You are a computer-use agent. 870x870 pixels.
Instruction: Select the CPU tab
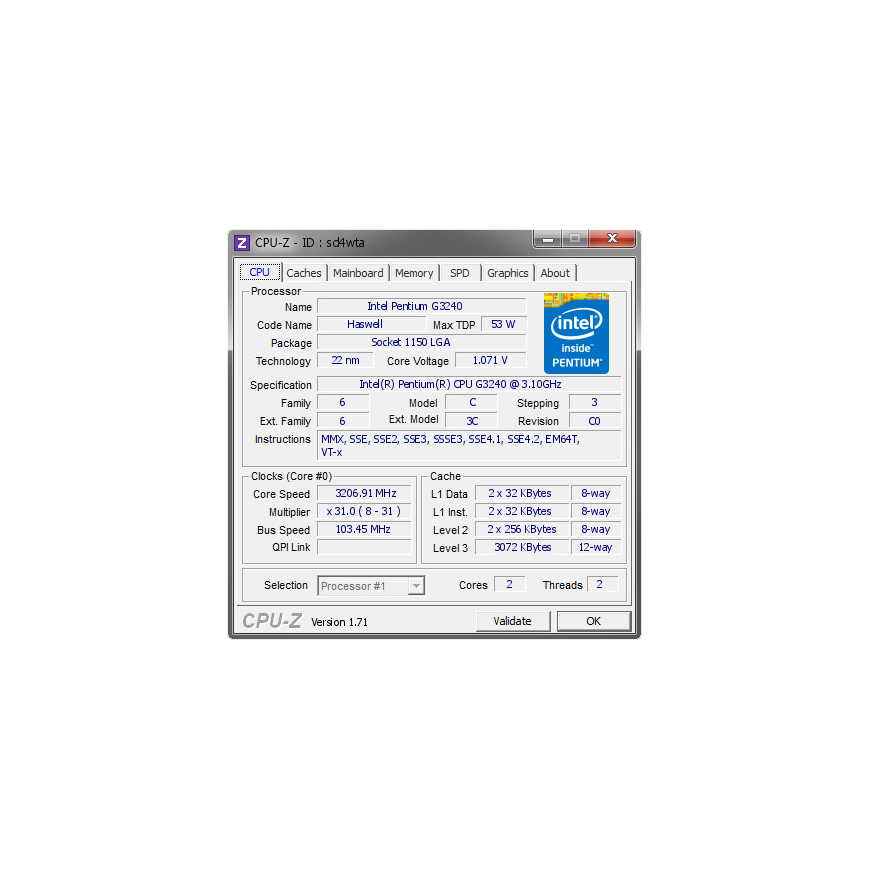click(x=260, y=272)
